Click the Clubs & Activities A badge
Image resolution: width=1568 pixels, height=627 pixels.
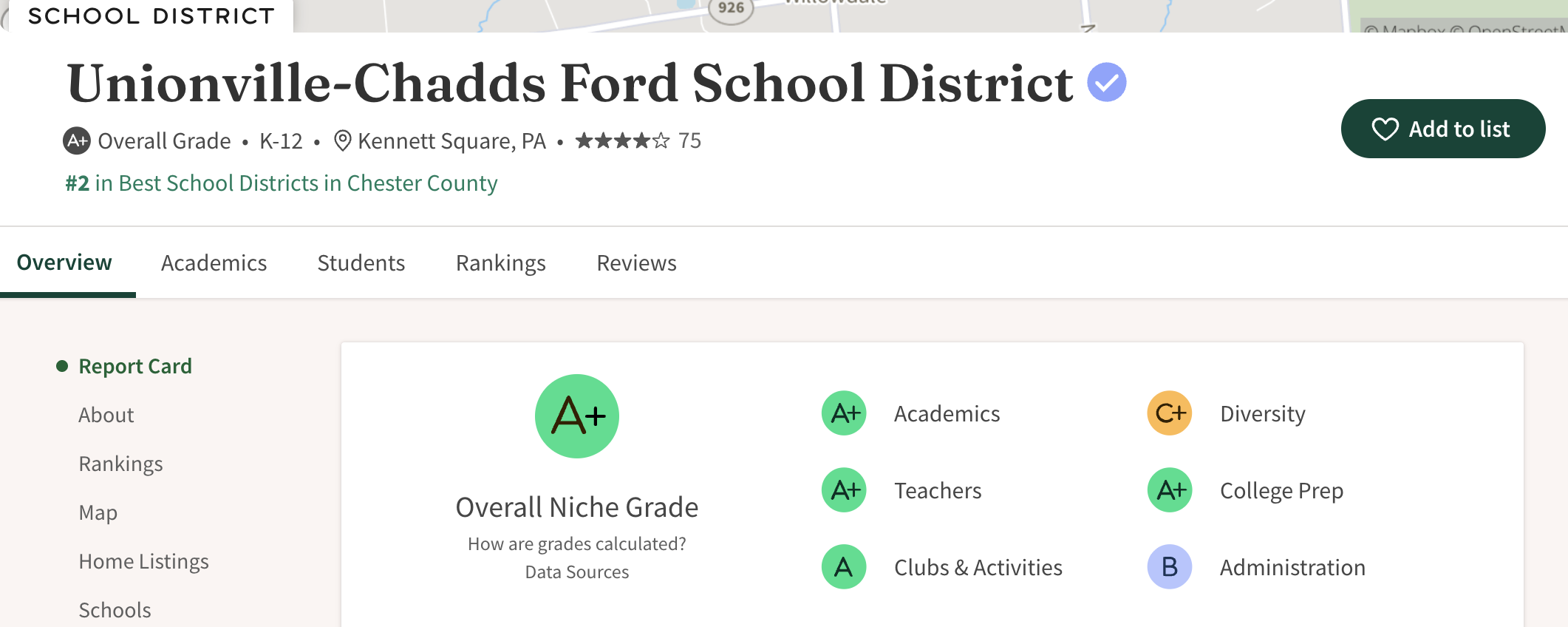[844, 567]
